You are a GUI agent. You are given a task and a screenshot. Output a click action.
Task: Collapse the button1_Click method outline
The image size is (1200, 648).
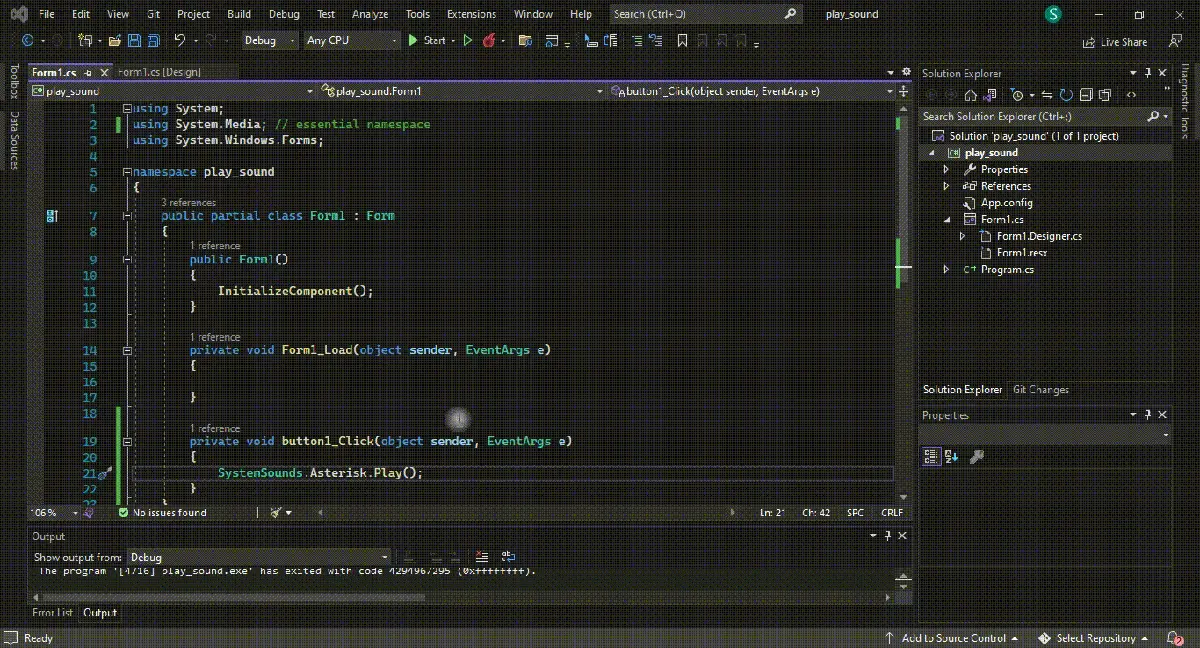click(127, 441)
